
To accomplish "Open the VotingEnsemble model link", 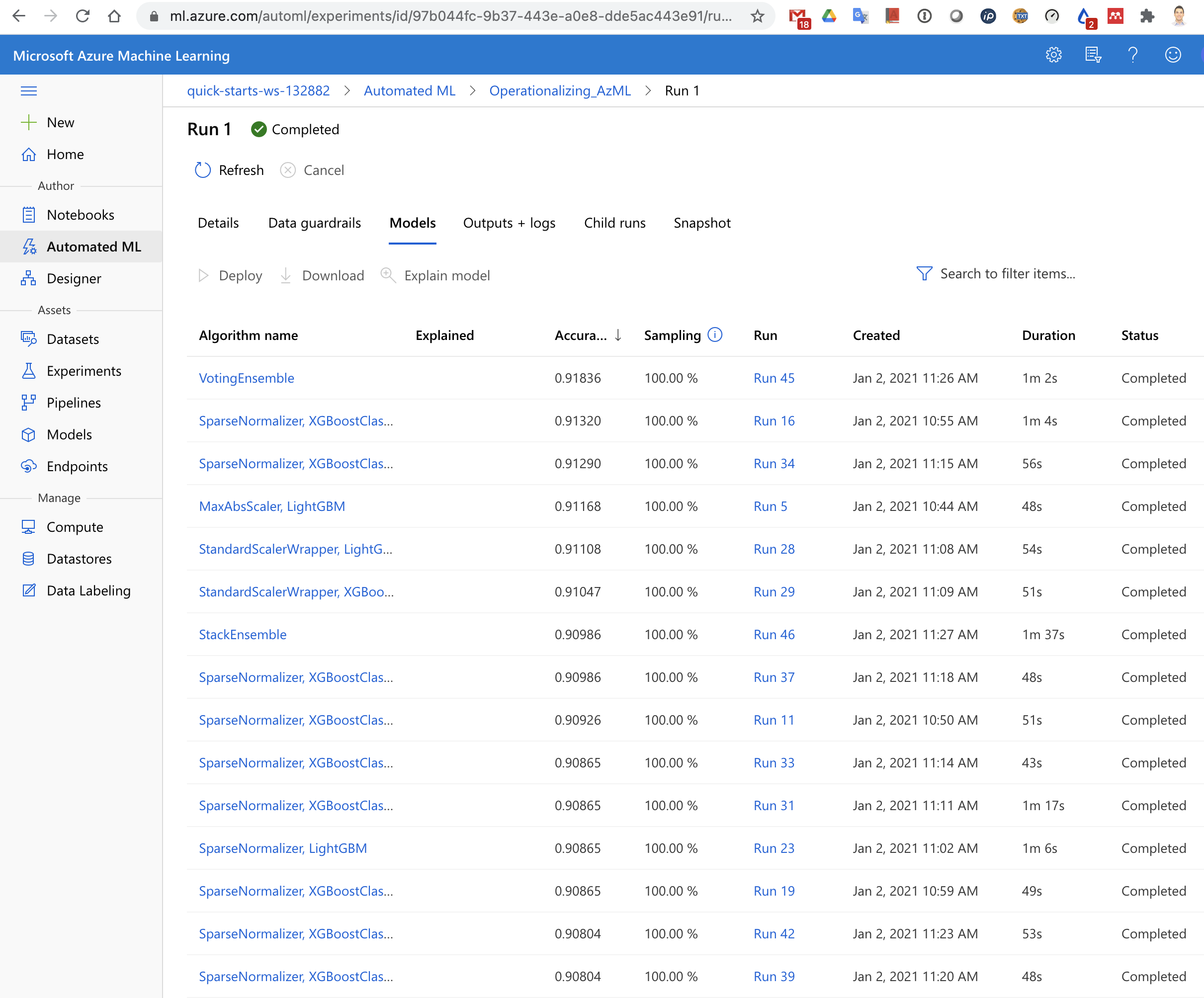I will 246,378.
